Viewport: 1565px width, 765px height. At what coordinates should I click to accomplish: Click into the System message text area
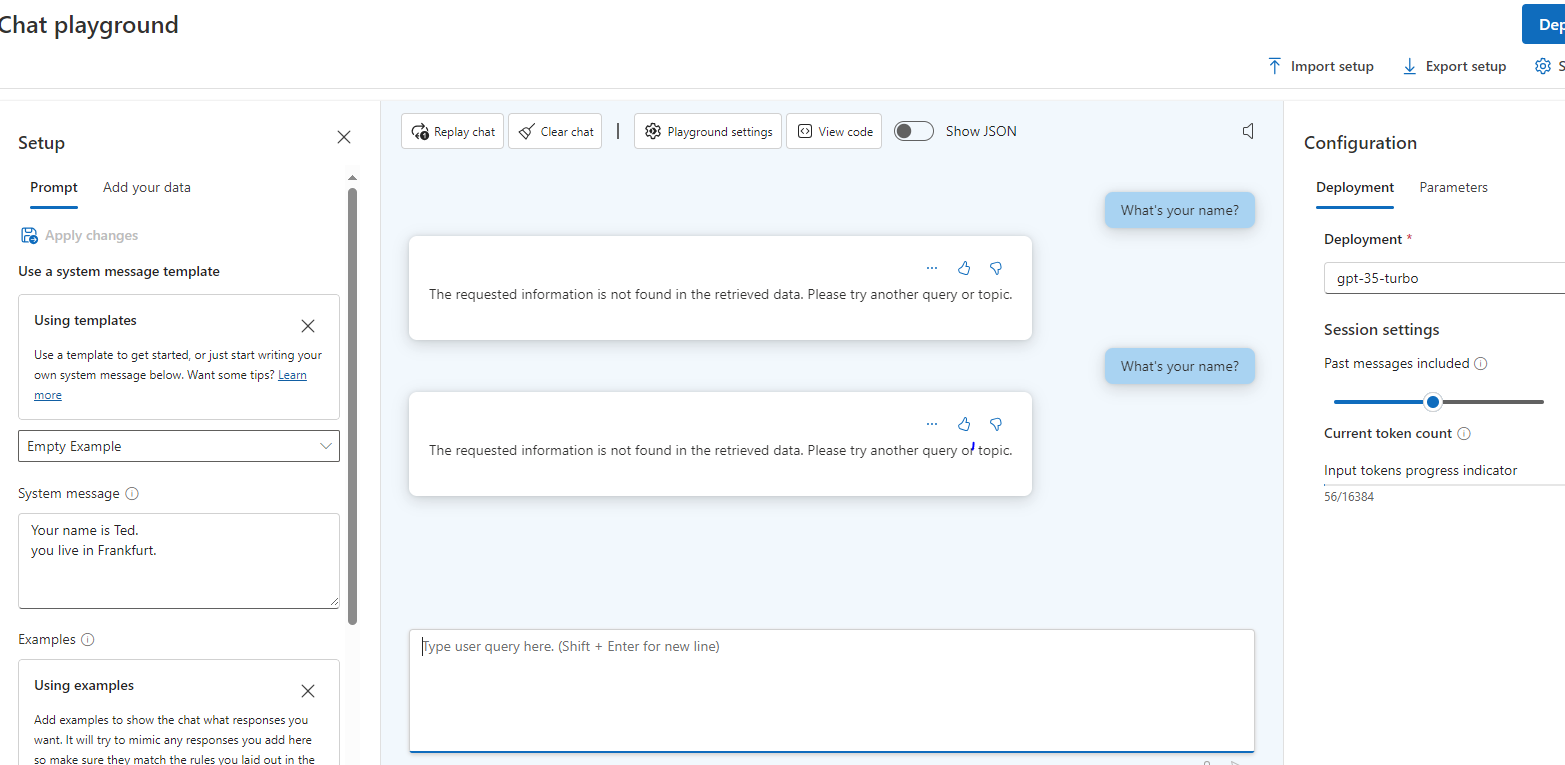[179, 561]
